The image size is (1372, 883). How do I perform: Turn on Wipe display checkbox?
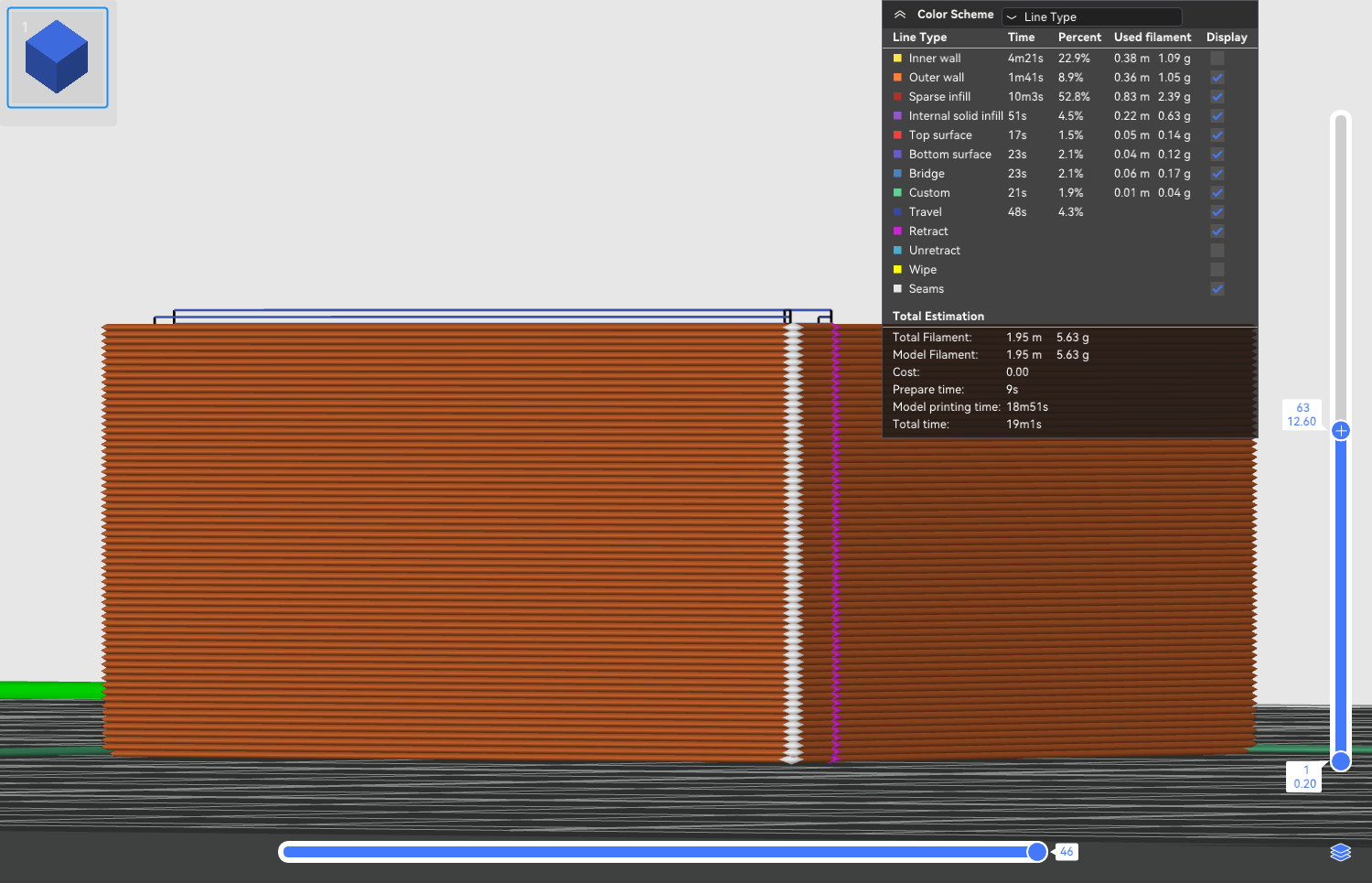pyautogui.click(x=1217, y=270)
